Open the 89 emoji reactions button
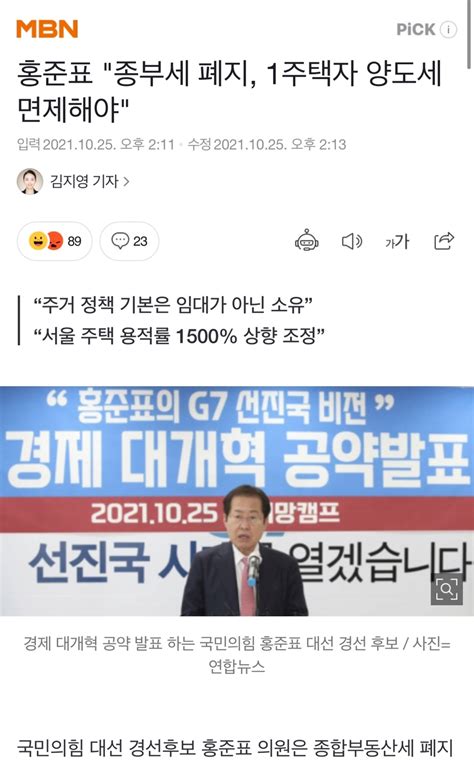 (x=55, y=241)
